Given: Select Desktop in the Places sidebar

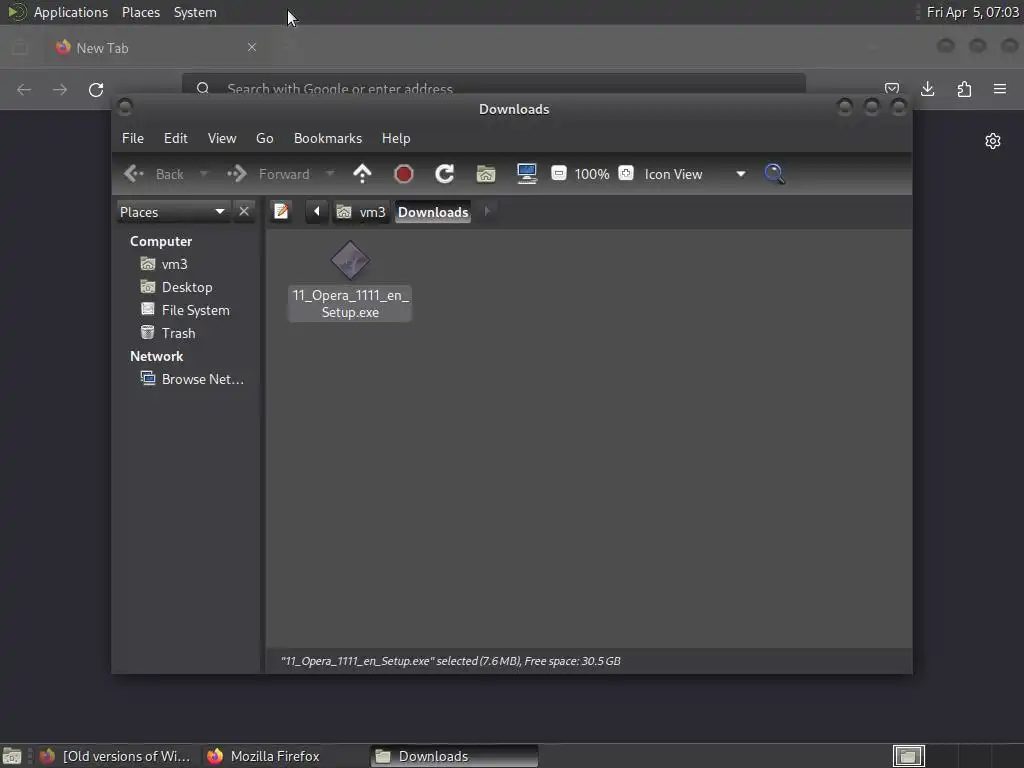Looking at the screenshot, I should click(189, 287).
